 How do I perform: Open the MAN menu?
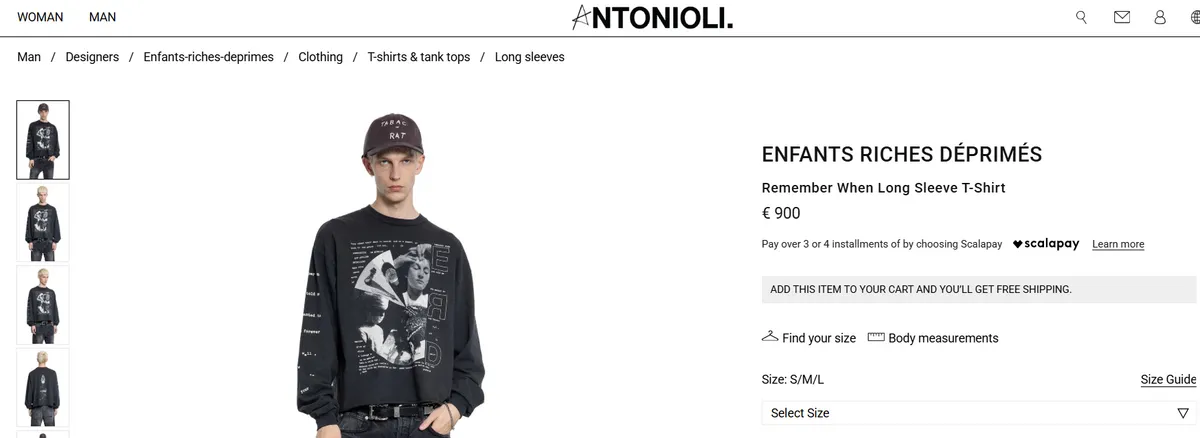point(102,17)
